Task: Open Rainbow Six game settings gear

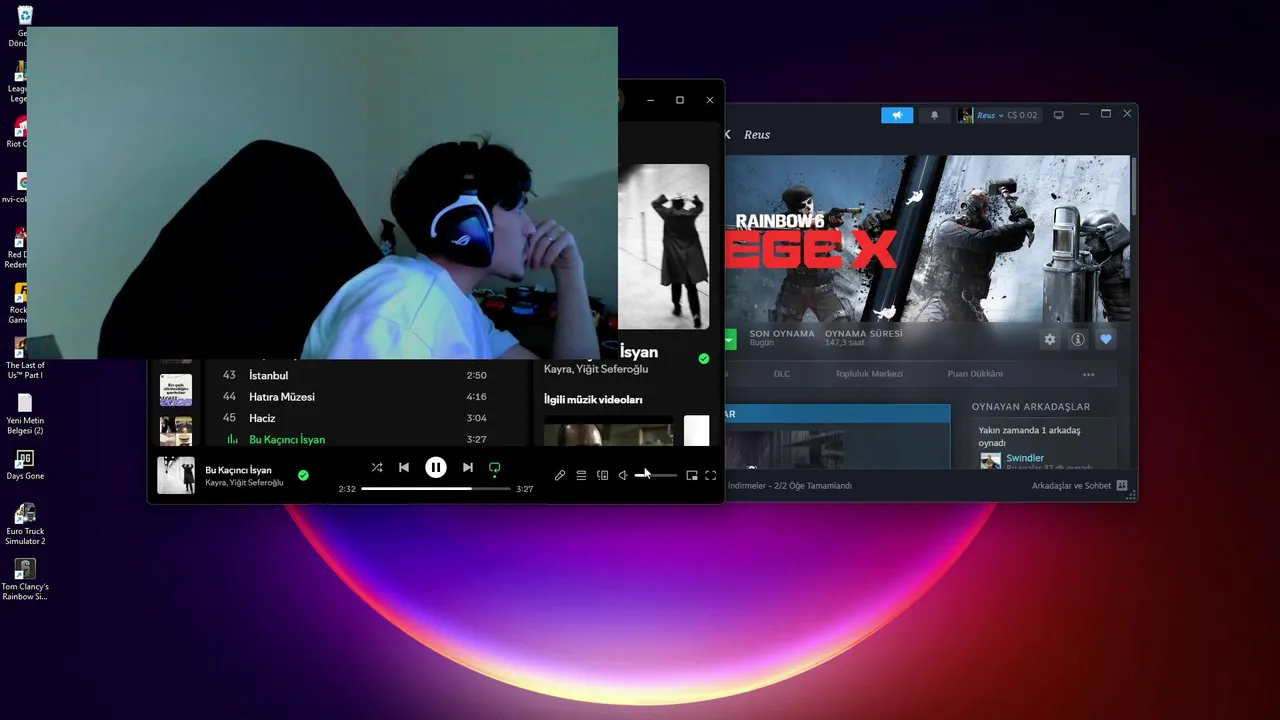Action: pos(1050,339)
